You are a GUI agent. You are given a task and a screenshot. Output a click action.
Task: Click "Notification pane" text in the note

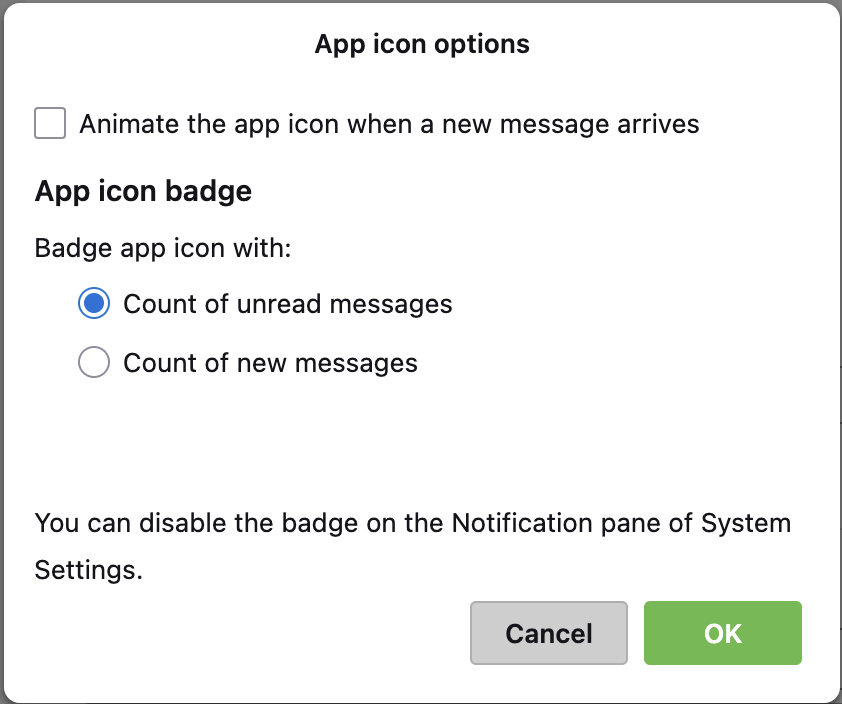pyautogui.click(x=546, y=523)
